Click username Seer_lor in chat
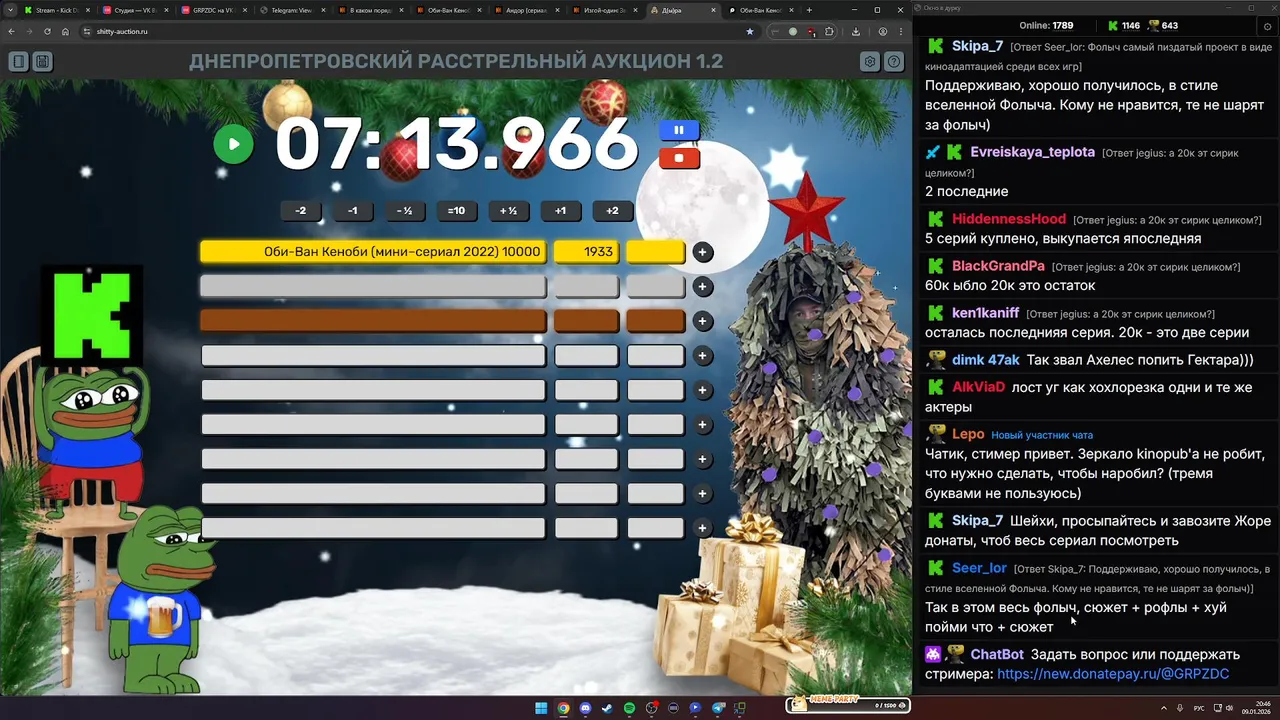Screen dimensions: 1280x720 (979, 568)
